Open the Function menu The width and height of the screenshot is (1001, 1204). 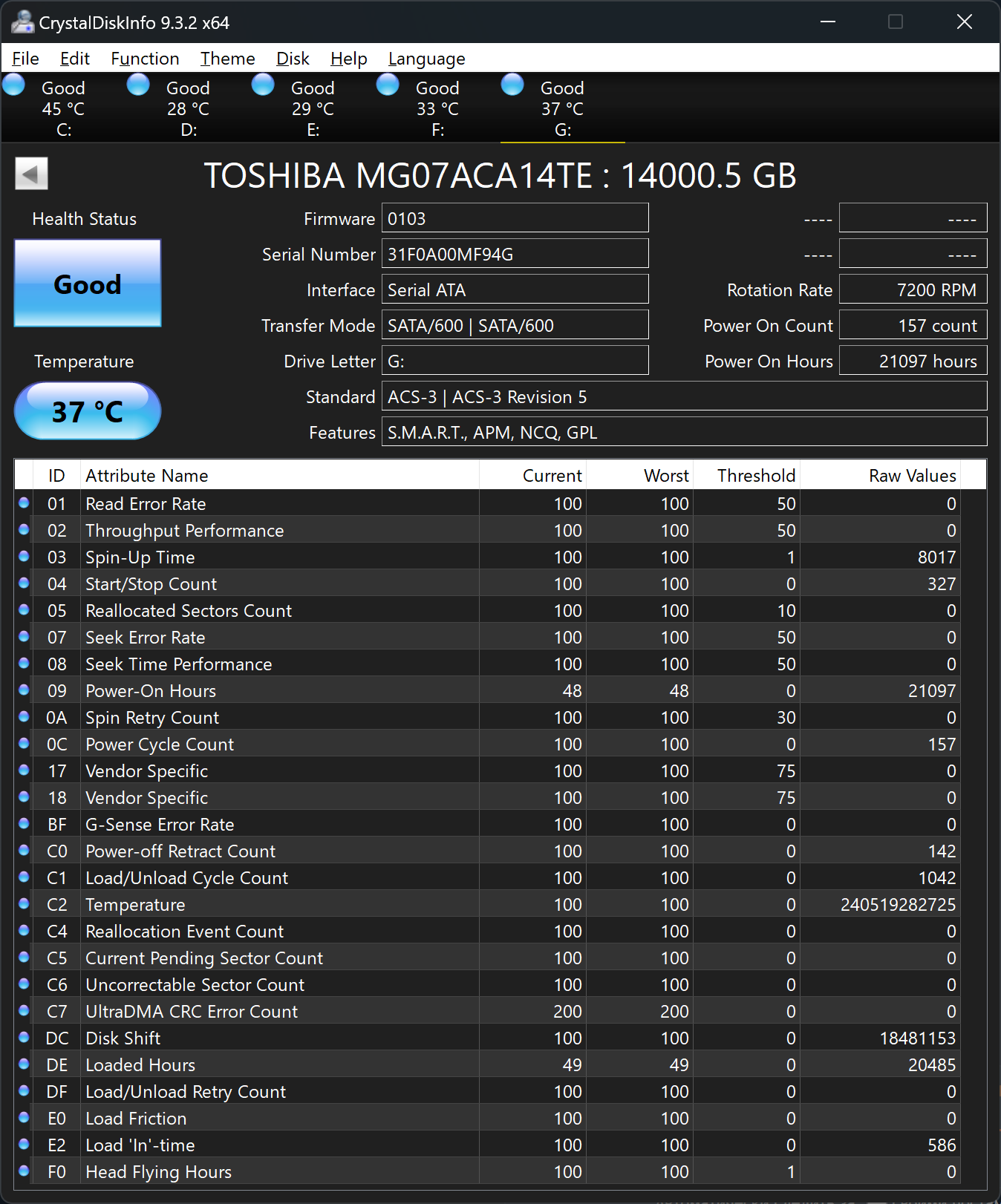pos(145,59)
